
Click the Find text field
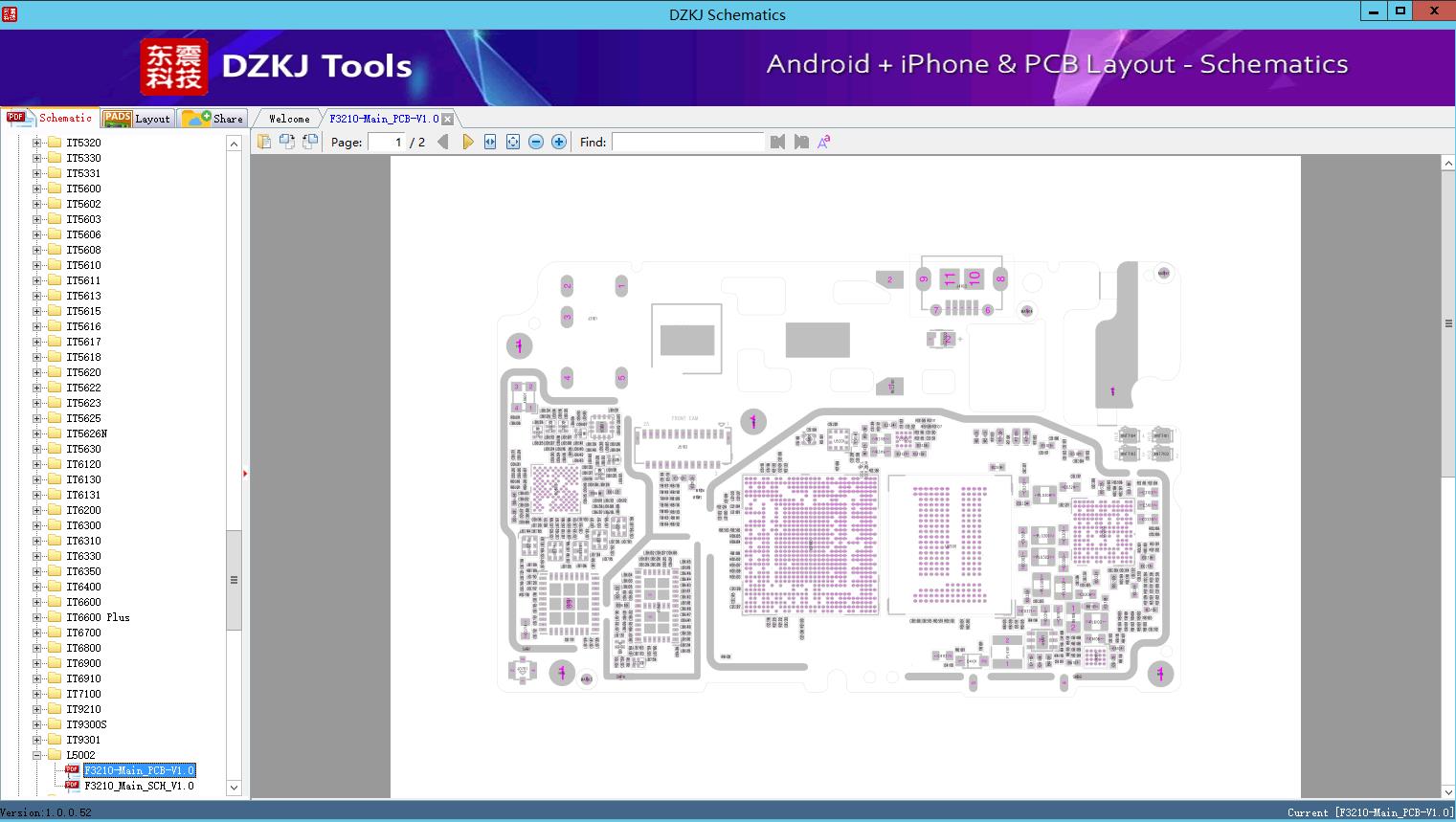point(687,142)
